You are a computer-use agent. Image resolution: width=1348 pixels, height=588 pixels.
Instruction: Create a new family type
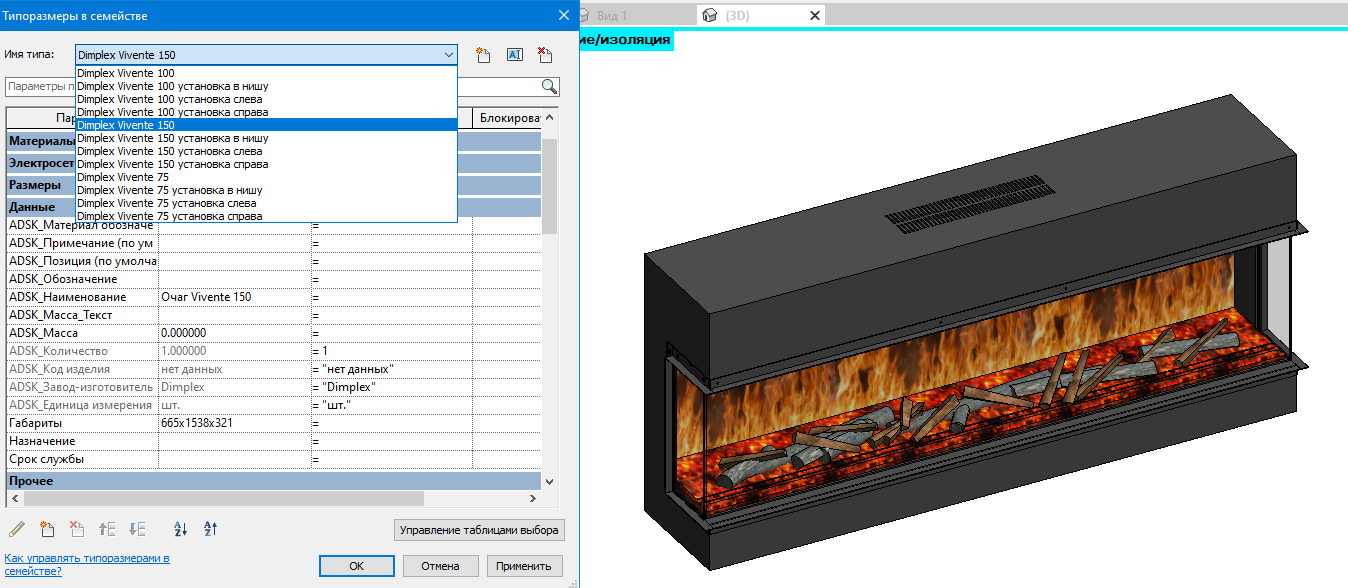click(x=483, y=55)
